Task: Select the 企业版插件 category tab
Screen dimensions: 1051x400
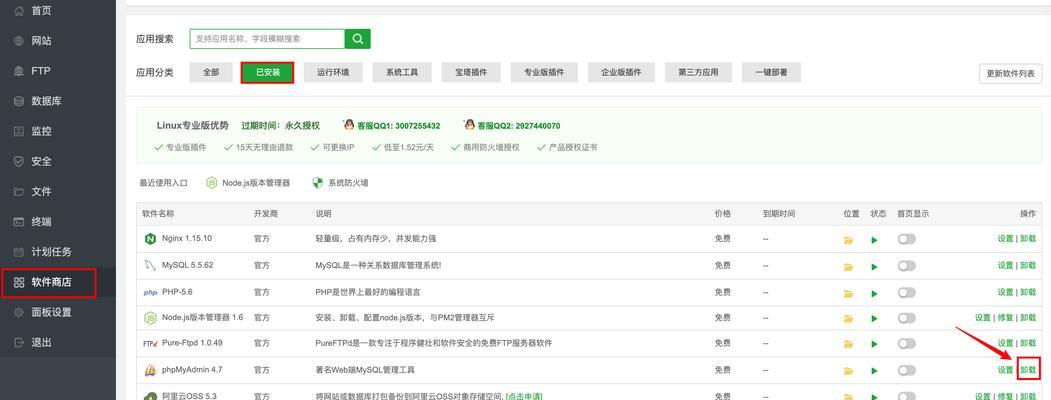Action: [621, 72]
